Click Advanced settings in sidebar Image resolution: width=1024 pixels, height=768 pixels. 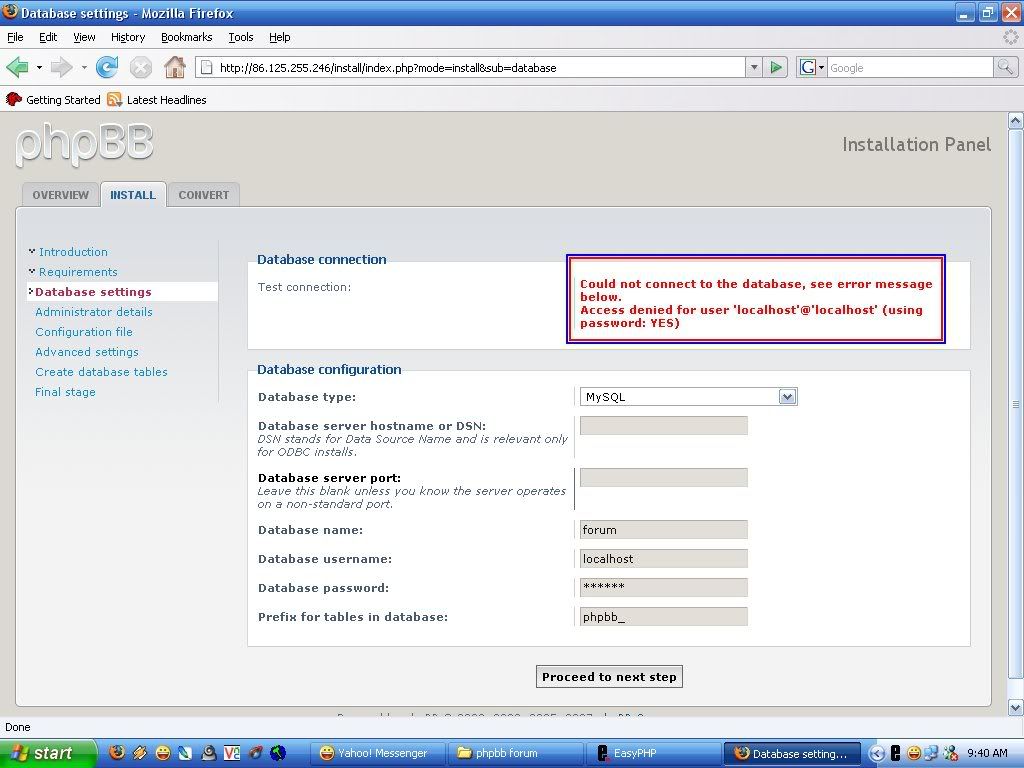[x=87, y=351]
